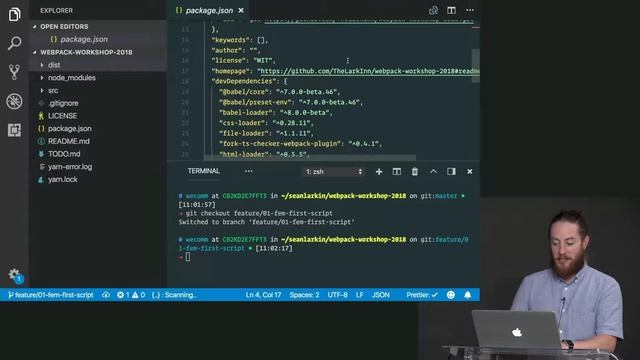The width and height of the screenshot is (640, 360).
Task: Click the cloud publish changes icon
Action: [106, 295]
